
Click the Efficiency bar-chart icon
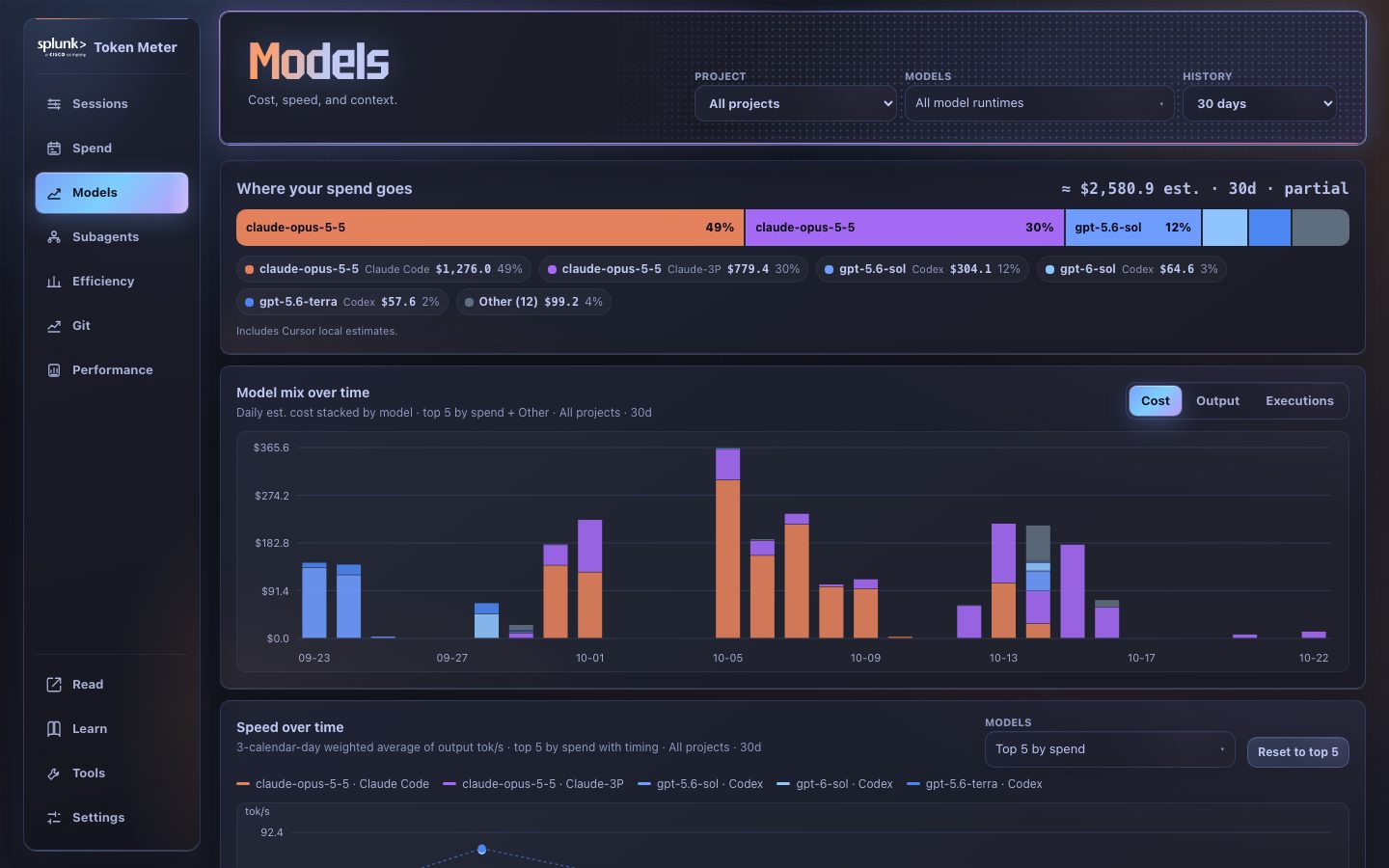54,282
